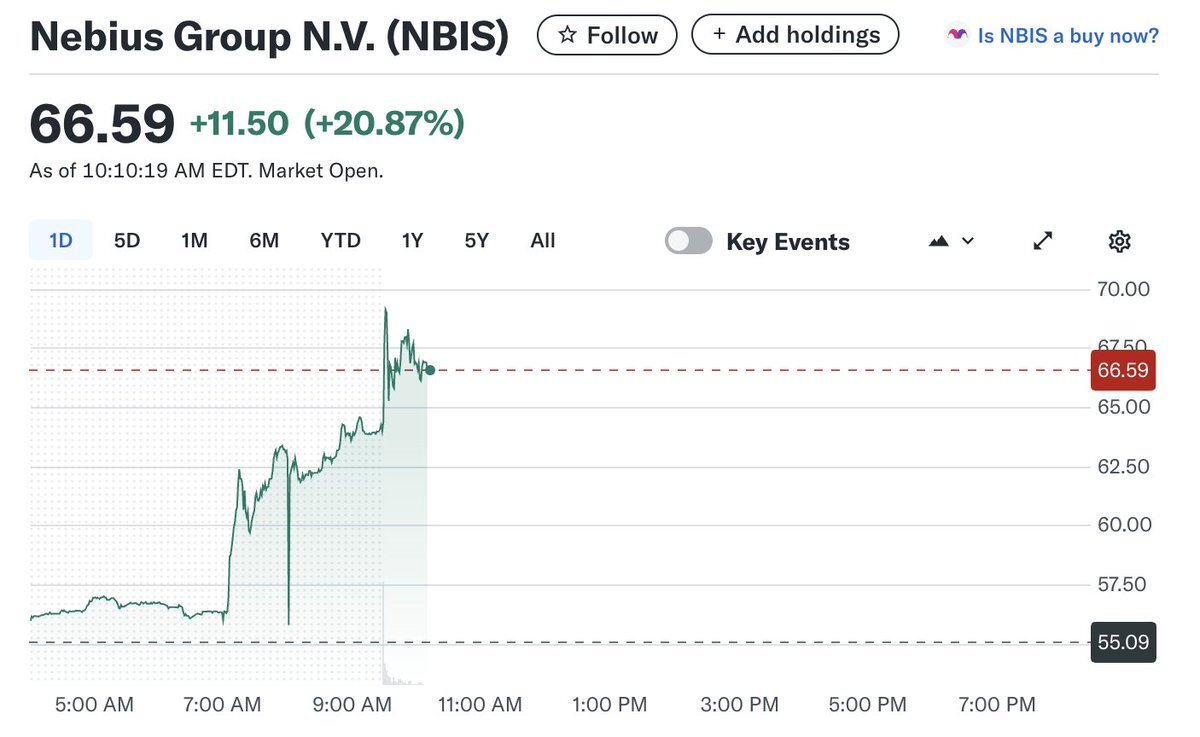Switch to YTD chart range
This screenshot has height=737, width=1200.
(340, 241)
